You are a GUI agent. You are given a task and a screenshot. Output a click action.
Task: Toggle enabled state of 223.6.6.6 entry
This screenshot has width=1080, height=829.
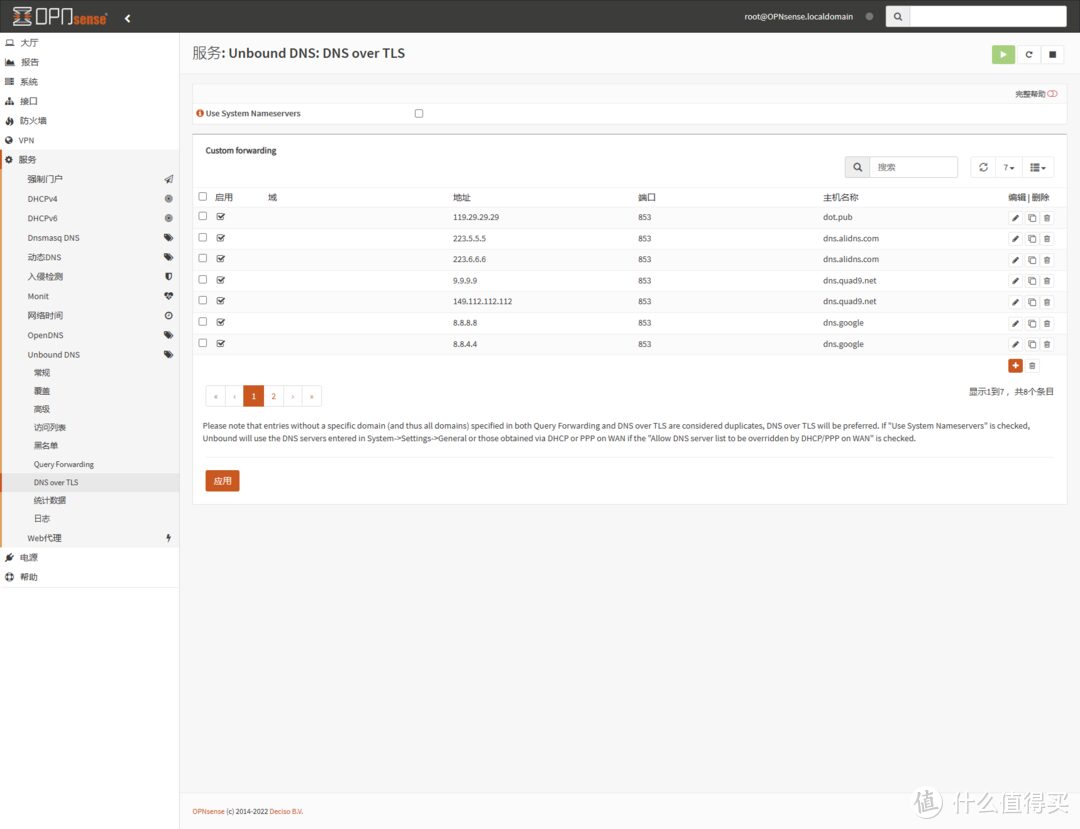(220, 259)
